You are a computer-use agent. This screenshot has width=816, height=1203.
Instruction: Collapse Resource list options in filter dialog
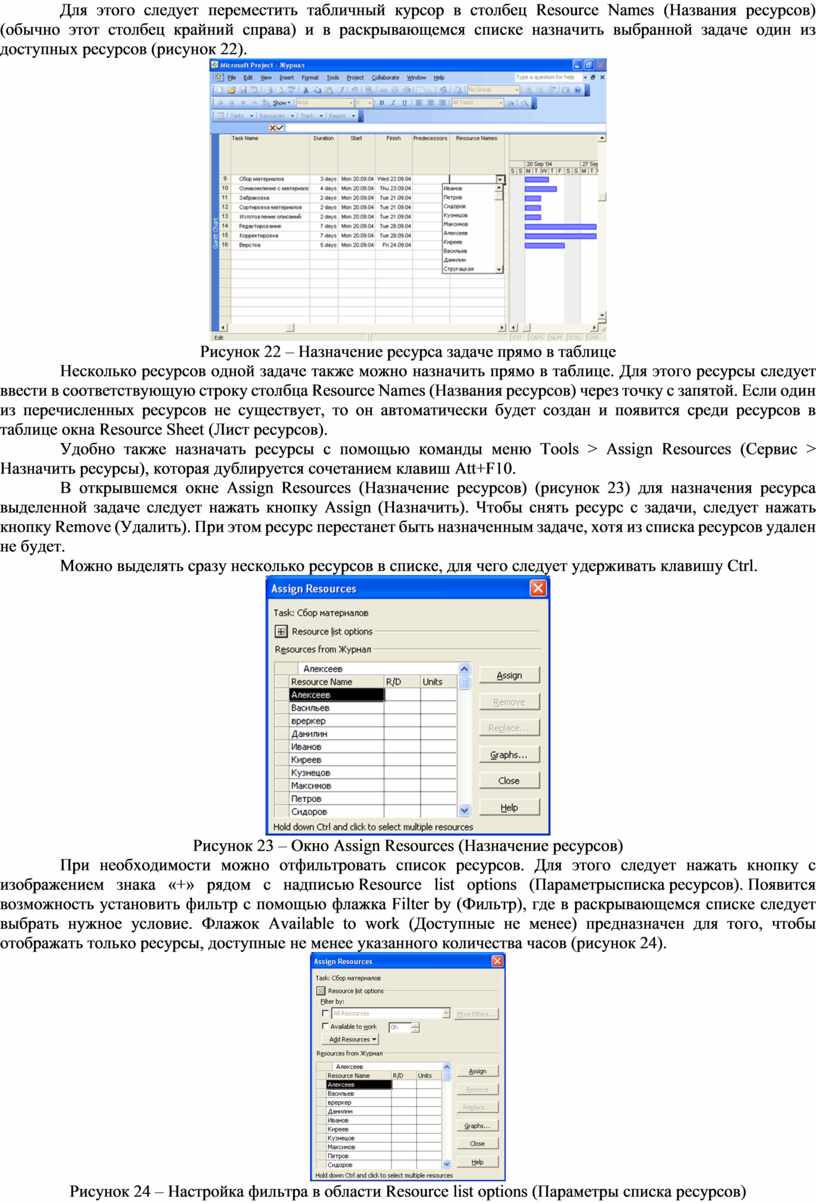pos(321,991)
